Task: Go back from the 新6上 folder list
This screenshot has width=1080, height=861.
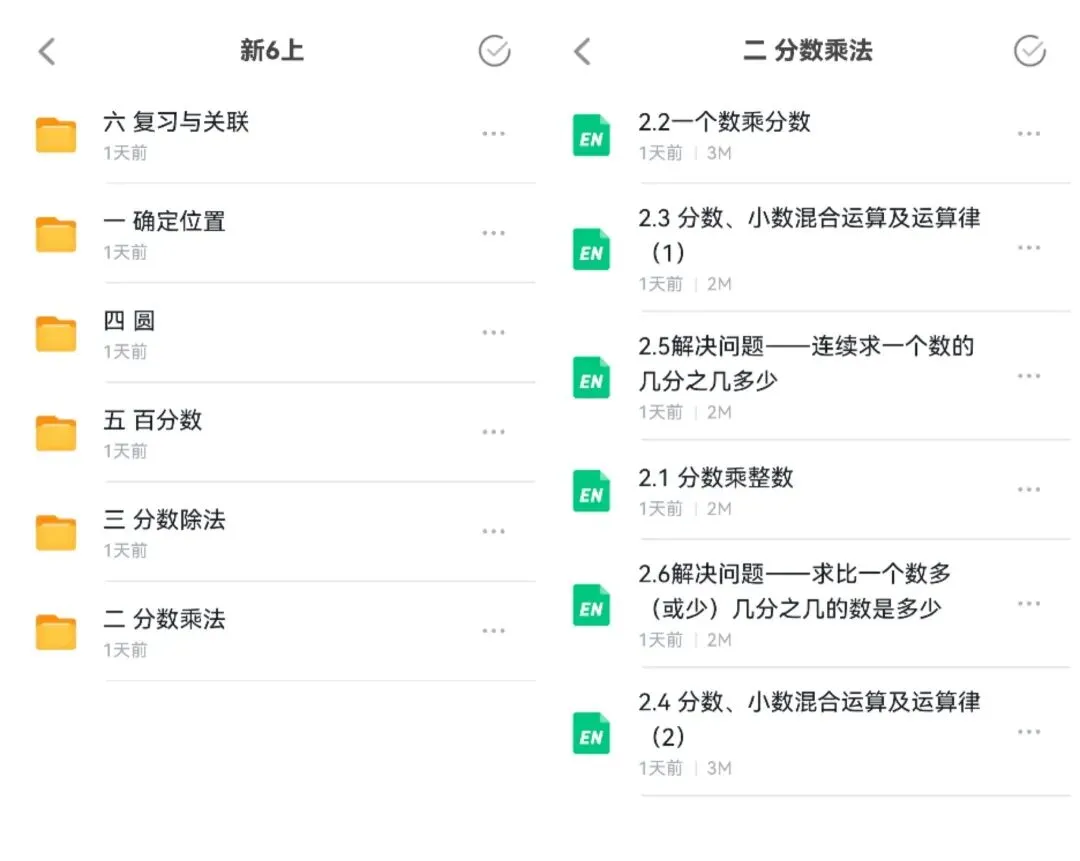Action: click(47, 52)
